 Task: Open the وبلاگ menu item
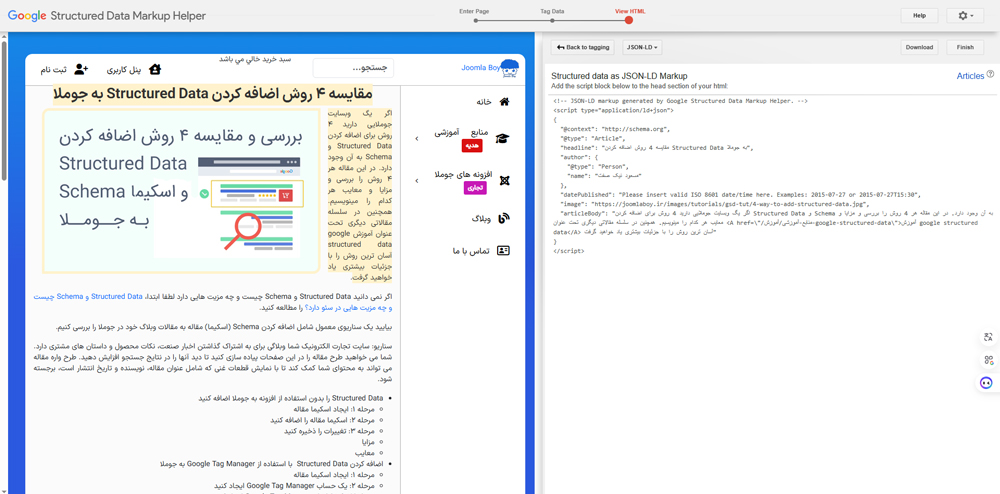(480, 219)
